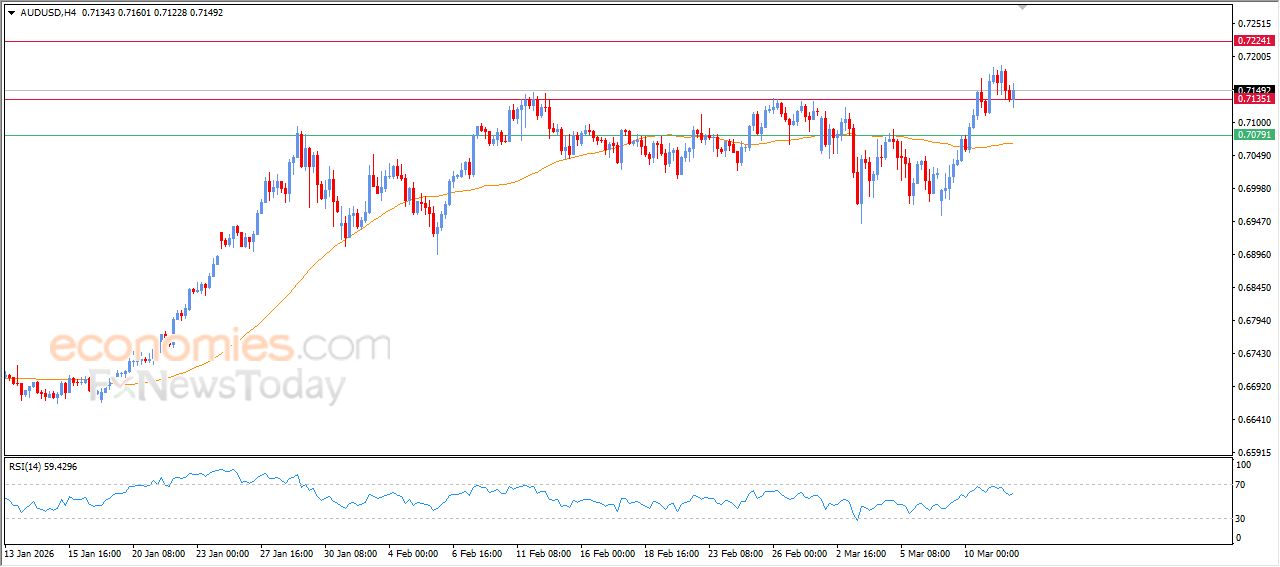This screenshot has height=567, width=1280.
Task: Select the red 0.71351 price label
Action: tap(1254, 99)
